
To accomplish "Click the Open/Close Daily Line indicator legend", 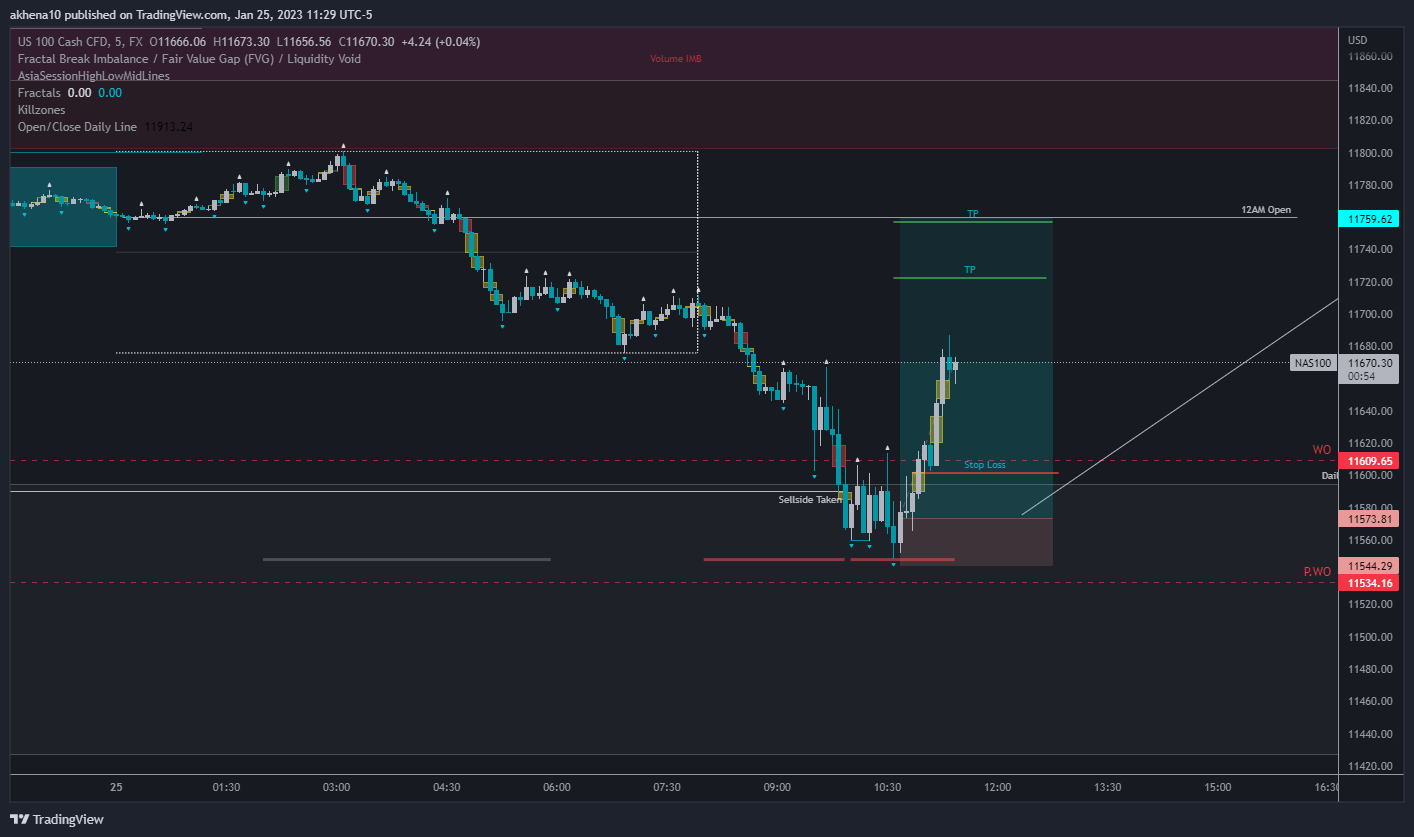I will [x=77, y=127].
